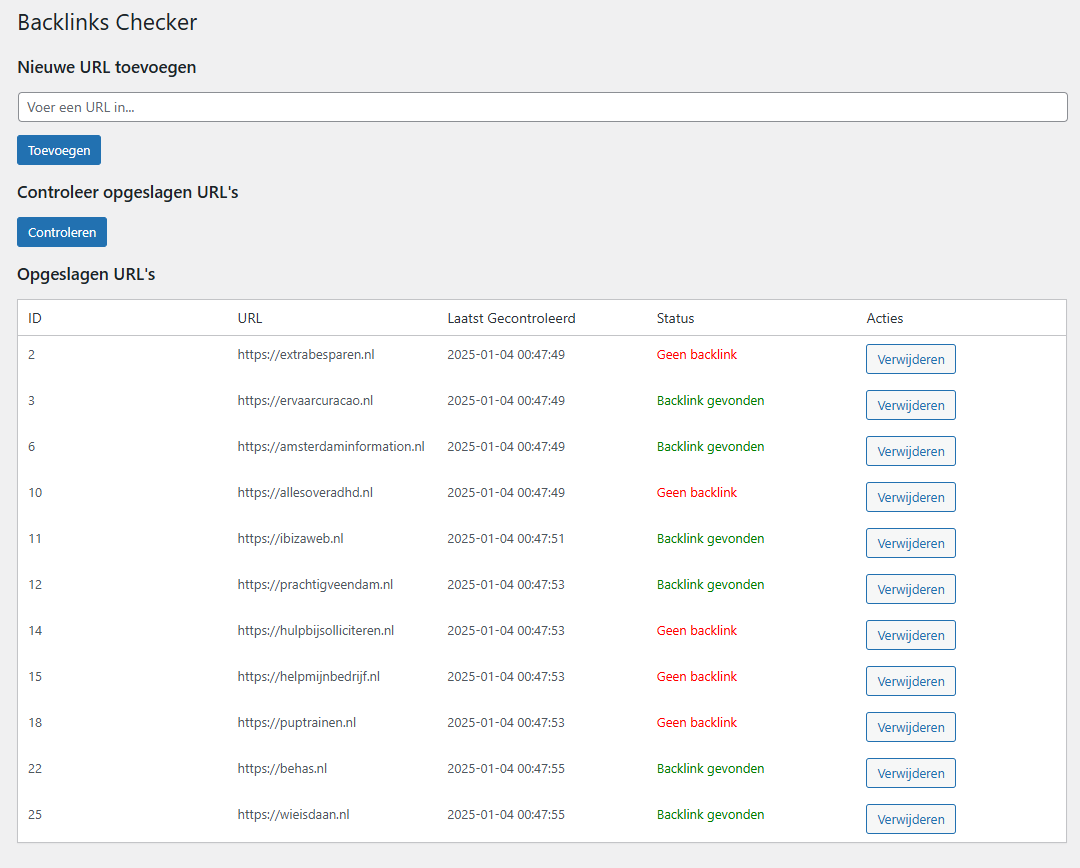The height and width of the screenshot is (868, 1080).
Task: Click 'Geen backlink' status for hulpbijsolliciteren.nl
Action: (696, 630)
